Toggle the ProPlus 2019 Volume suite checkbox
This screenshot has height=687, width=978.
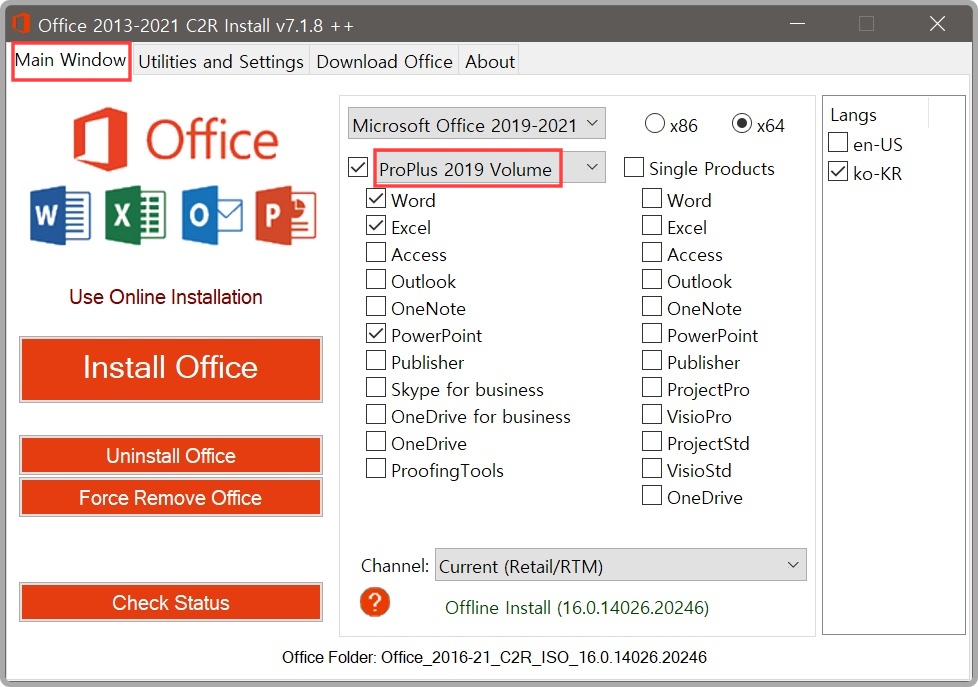357,167
